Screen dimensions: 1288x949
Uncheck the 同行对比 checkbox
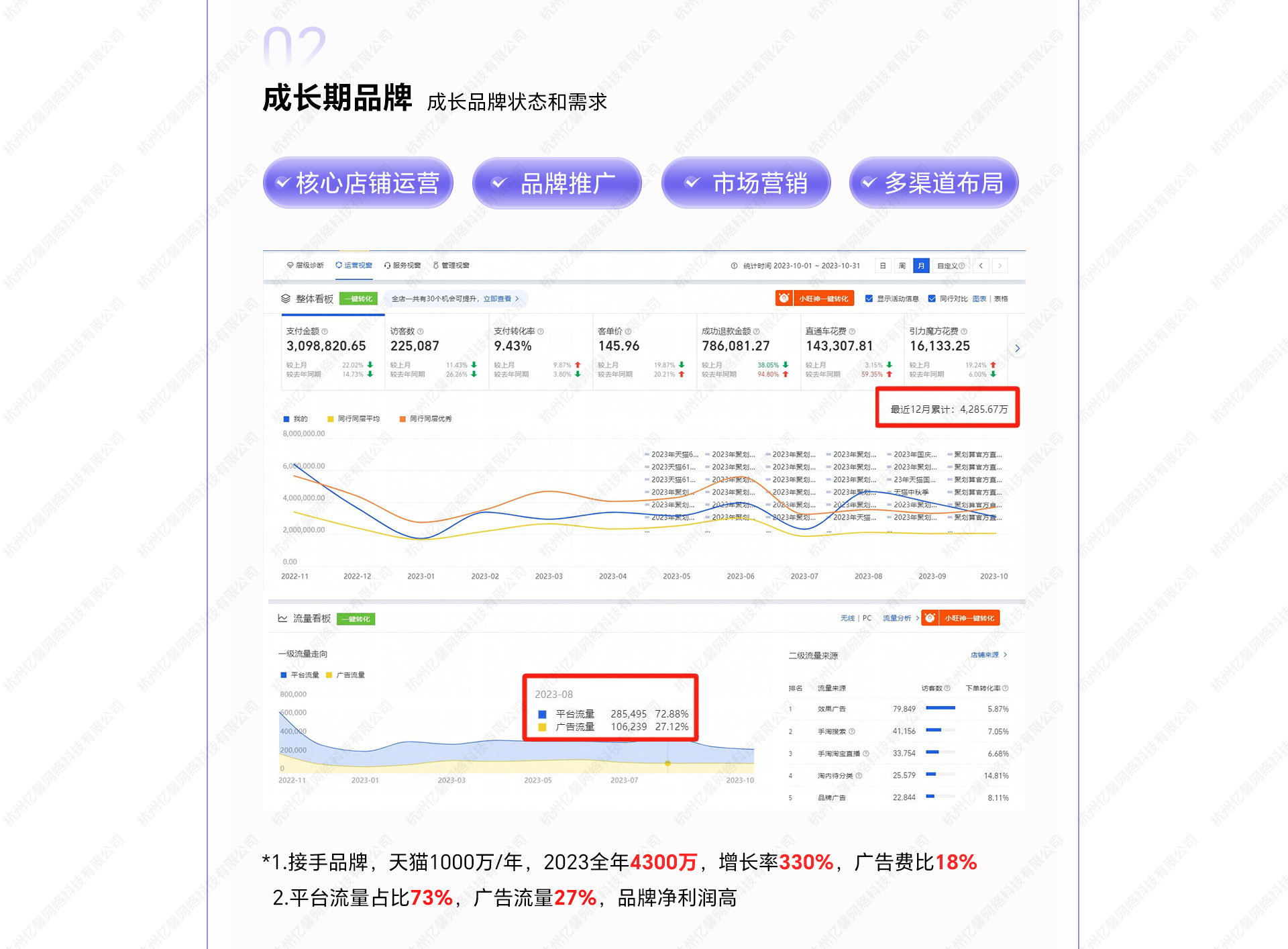pyautogui.click(x=932, y=299)
